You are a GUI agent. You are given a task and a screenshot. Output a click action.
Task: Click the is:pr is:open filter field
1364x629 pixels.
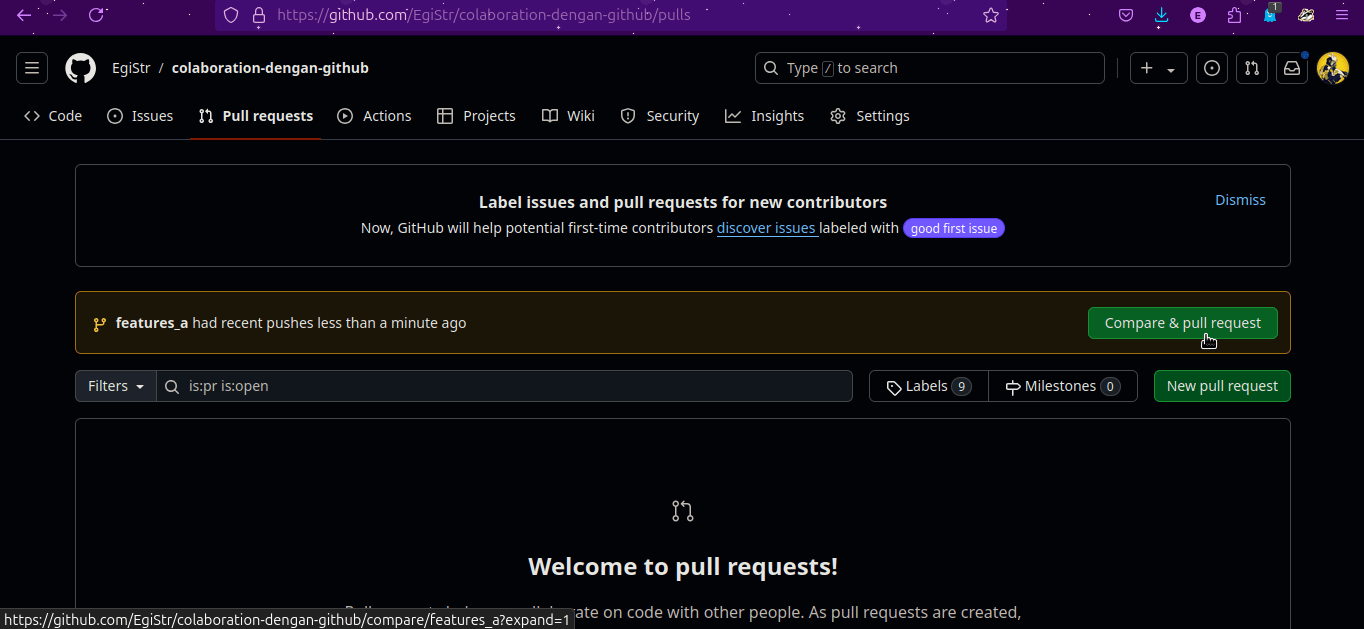[x=504, y=386]
